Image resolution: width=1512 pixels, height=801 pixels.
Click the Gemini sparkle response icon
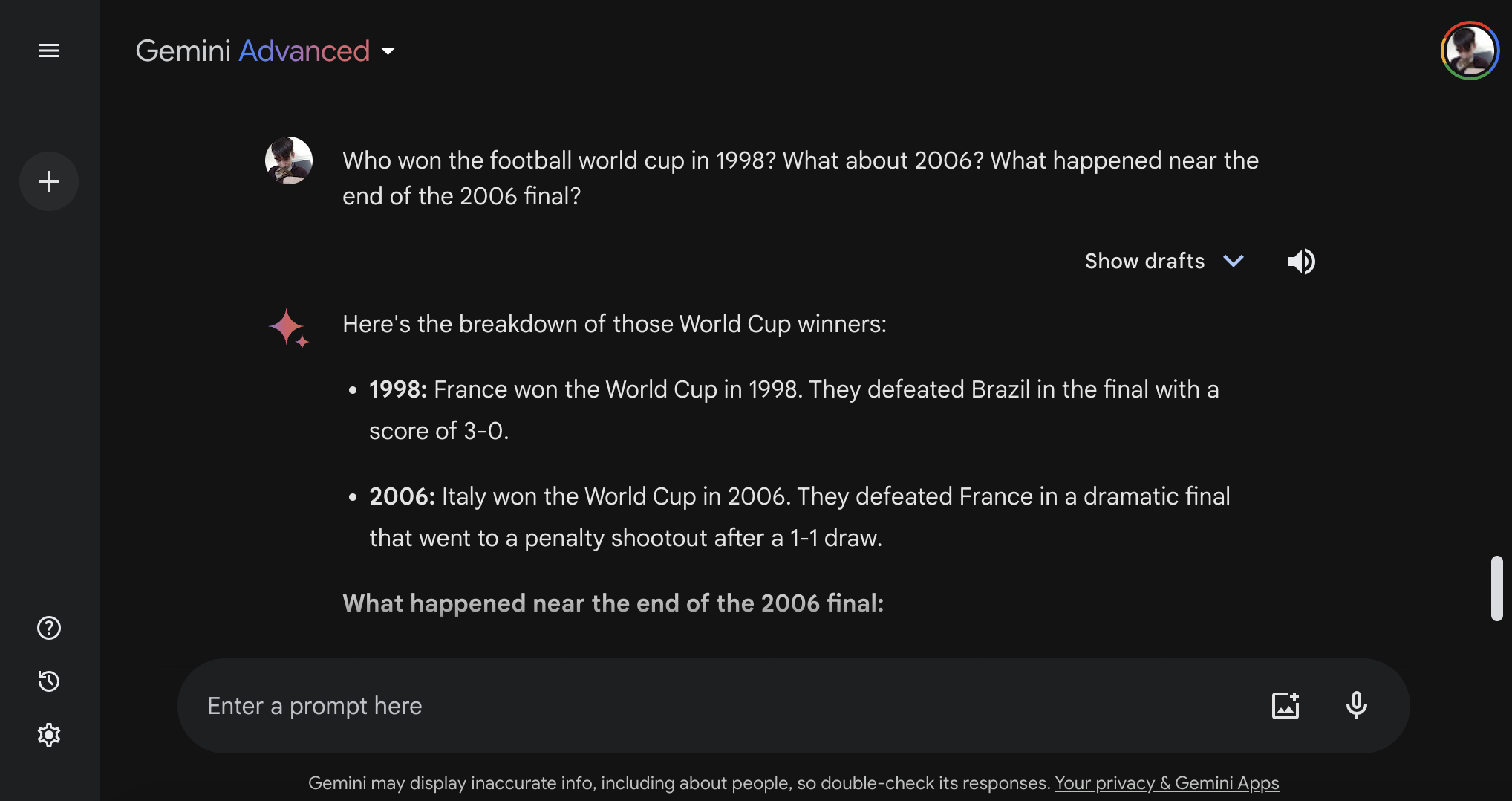(x=288, y=328)
